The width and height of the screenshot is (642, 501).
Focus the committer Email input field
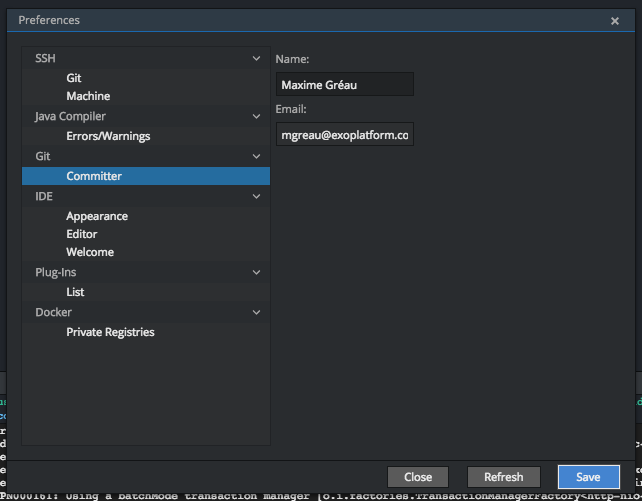pyautogui.click(x=345, y=134)
